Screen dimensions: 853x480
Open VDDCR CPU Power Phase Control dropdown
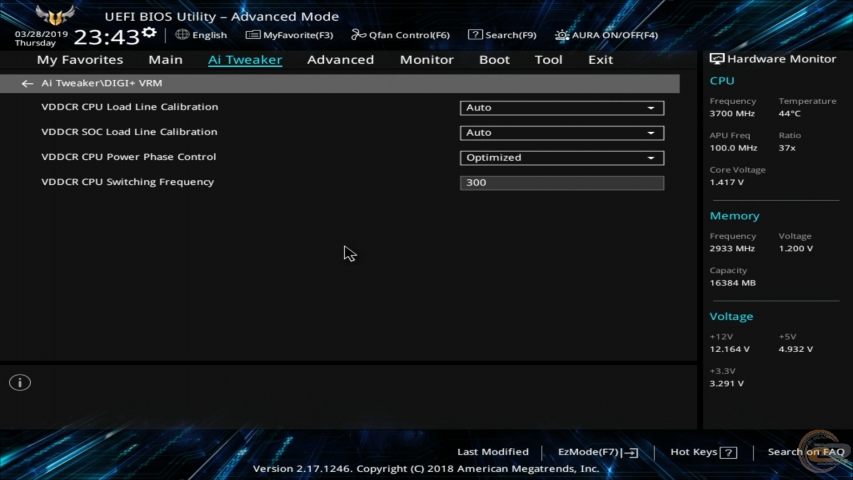pyautogui.click(x=561, y=158)
